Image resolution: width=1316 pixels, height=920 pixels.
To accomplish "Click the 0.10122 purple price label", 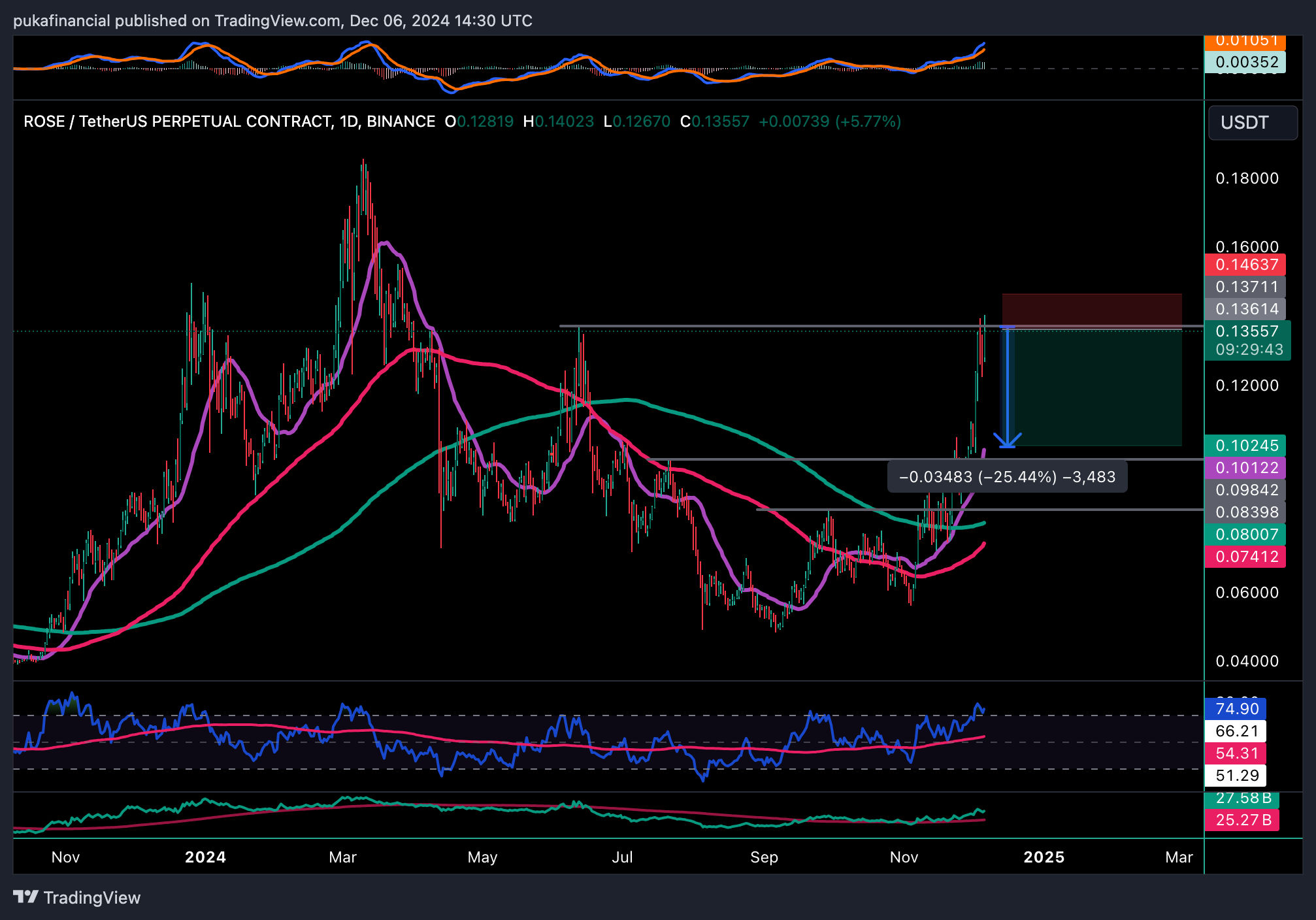I will [1245, 468].
